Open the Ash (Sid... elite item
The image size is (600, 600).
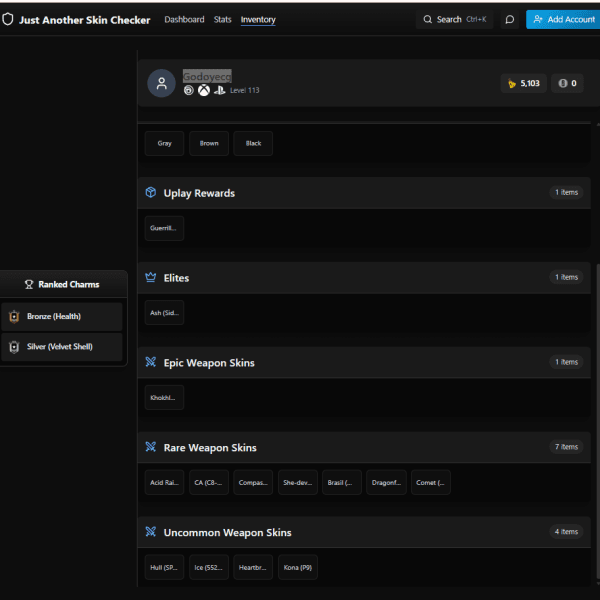[x=165, y=313]
